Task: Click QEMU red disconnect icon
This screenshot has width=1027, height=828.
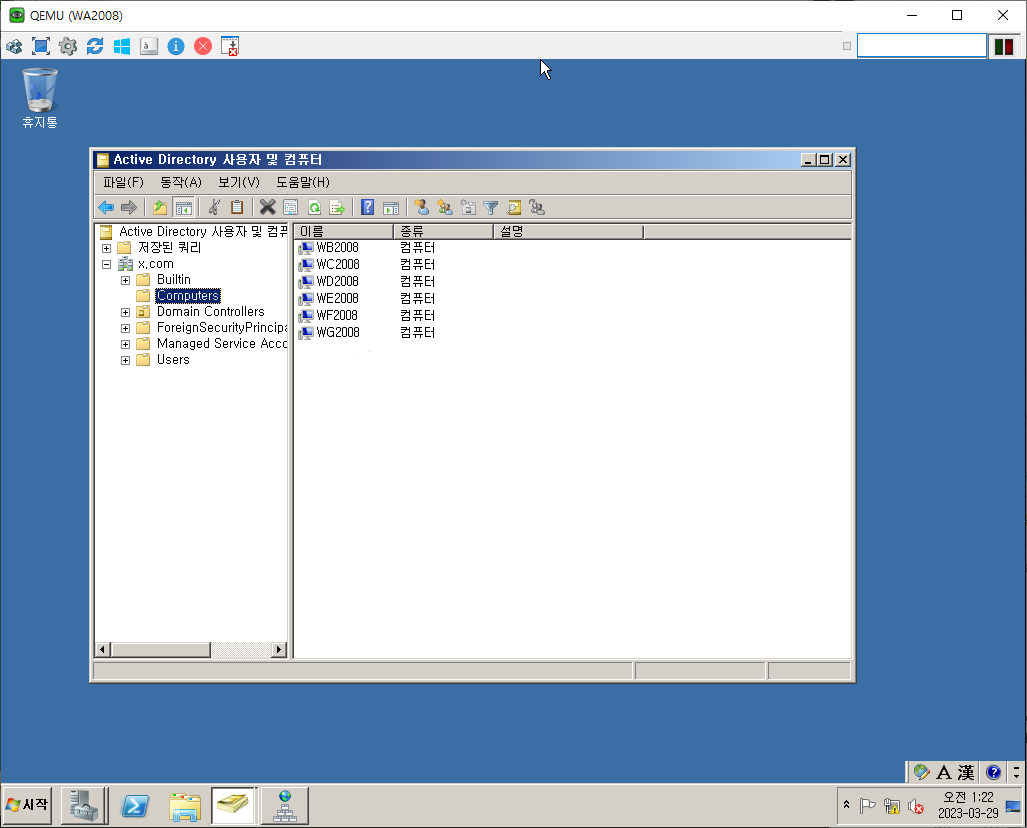Action: (203, 46)
